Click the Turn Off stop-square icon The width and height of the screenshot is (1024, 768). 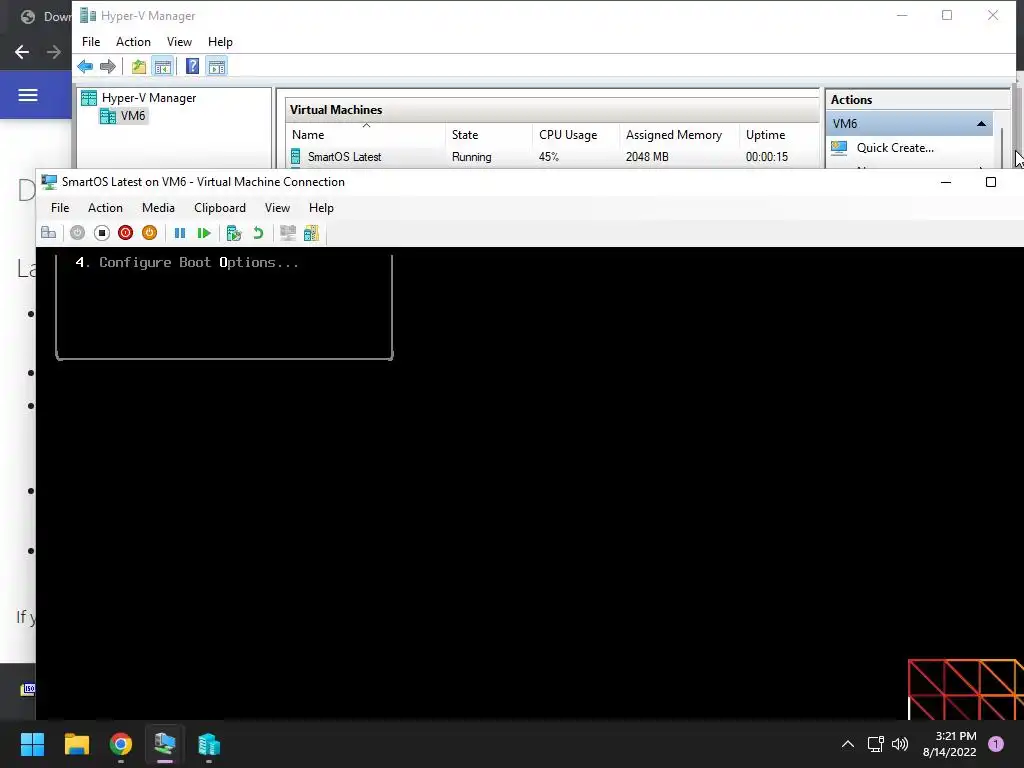101,232
